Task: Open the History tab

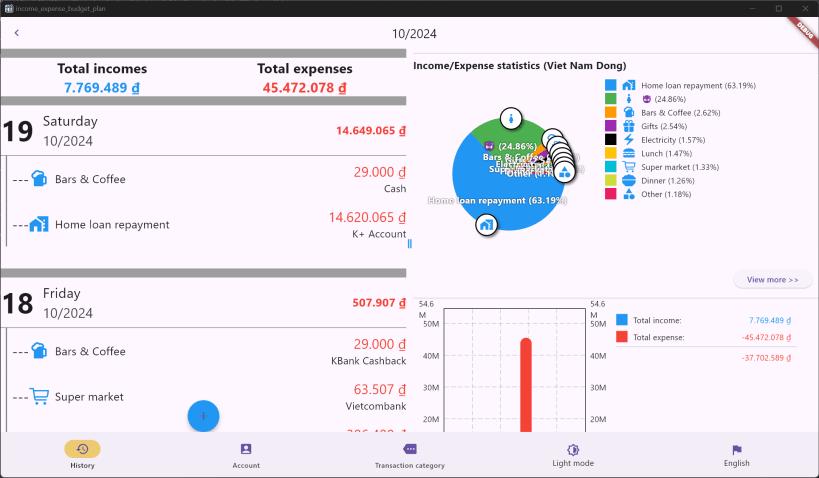Action: [83, 454]
